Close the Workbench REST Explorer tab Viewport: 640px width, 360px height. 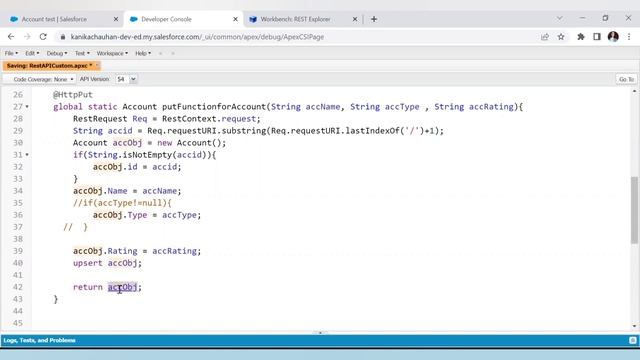[355, 19]
